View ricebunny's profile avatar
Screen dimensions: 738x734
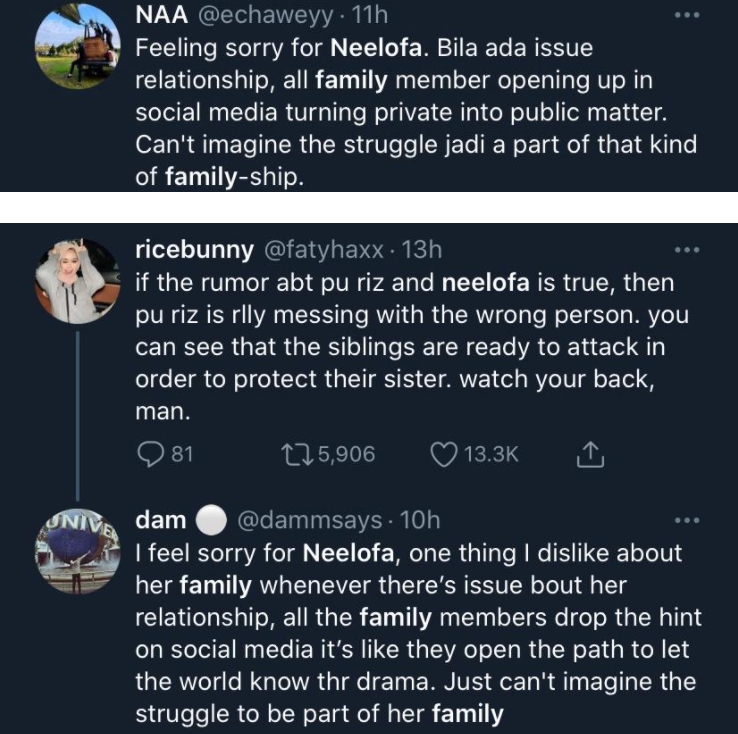[x=77, y=281]
